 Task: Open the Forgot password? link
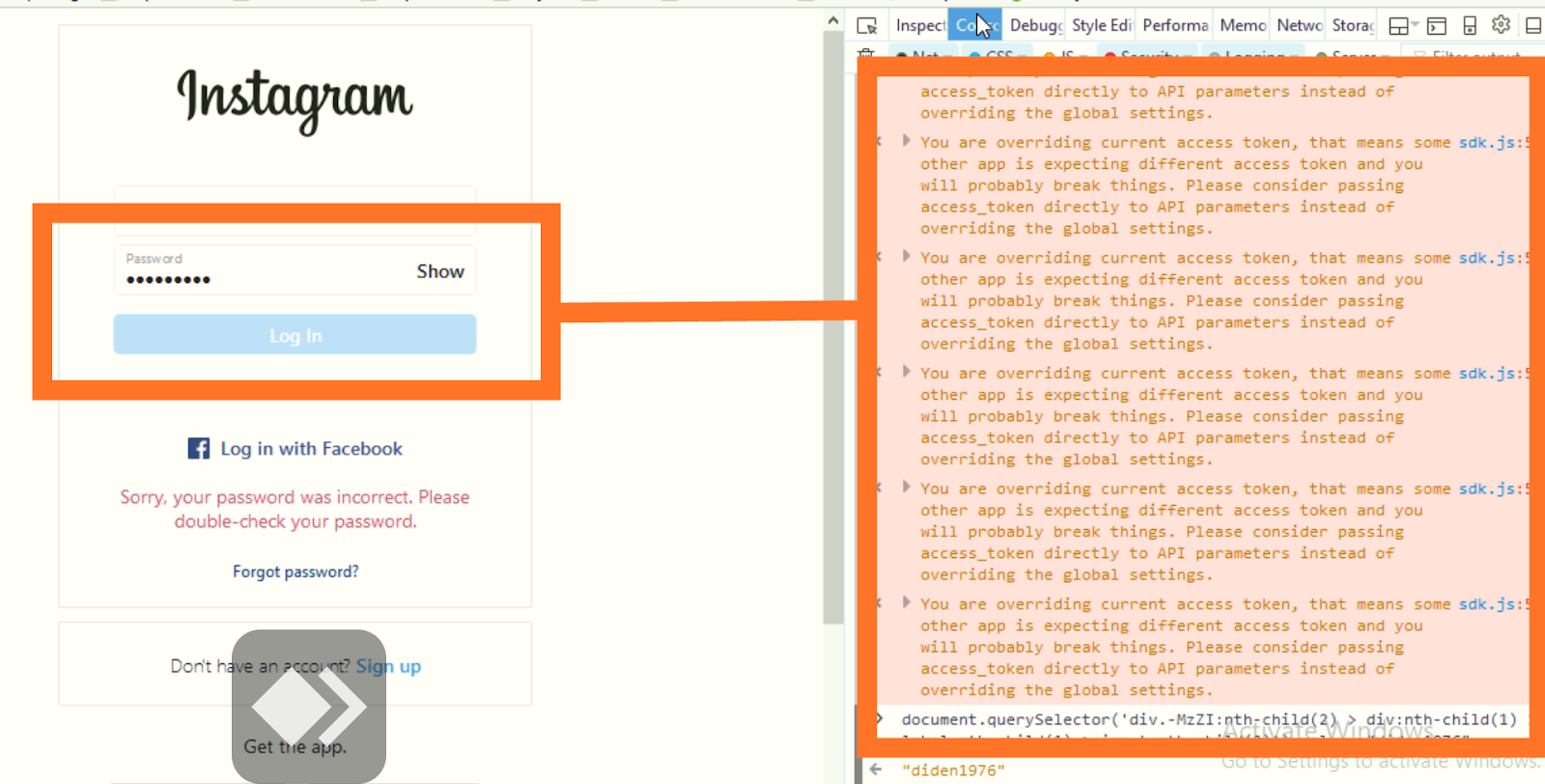point(295,572)
